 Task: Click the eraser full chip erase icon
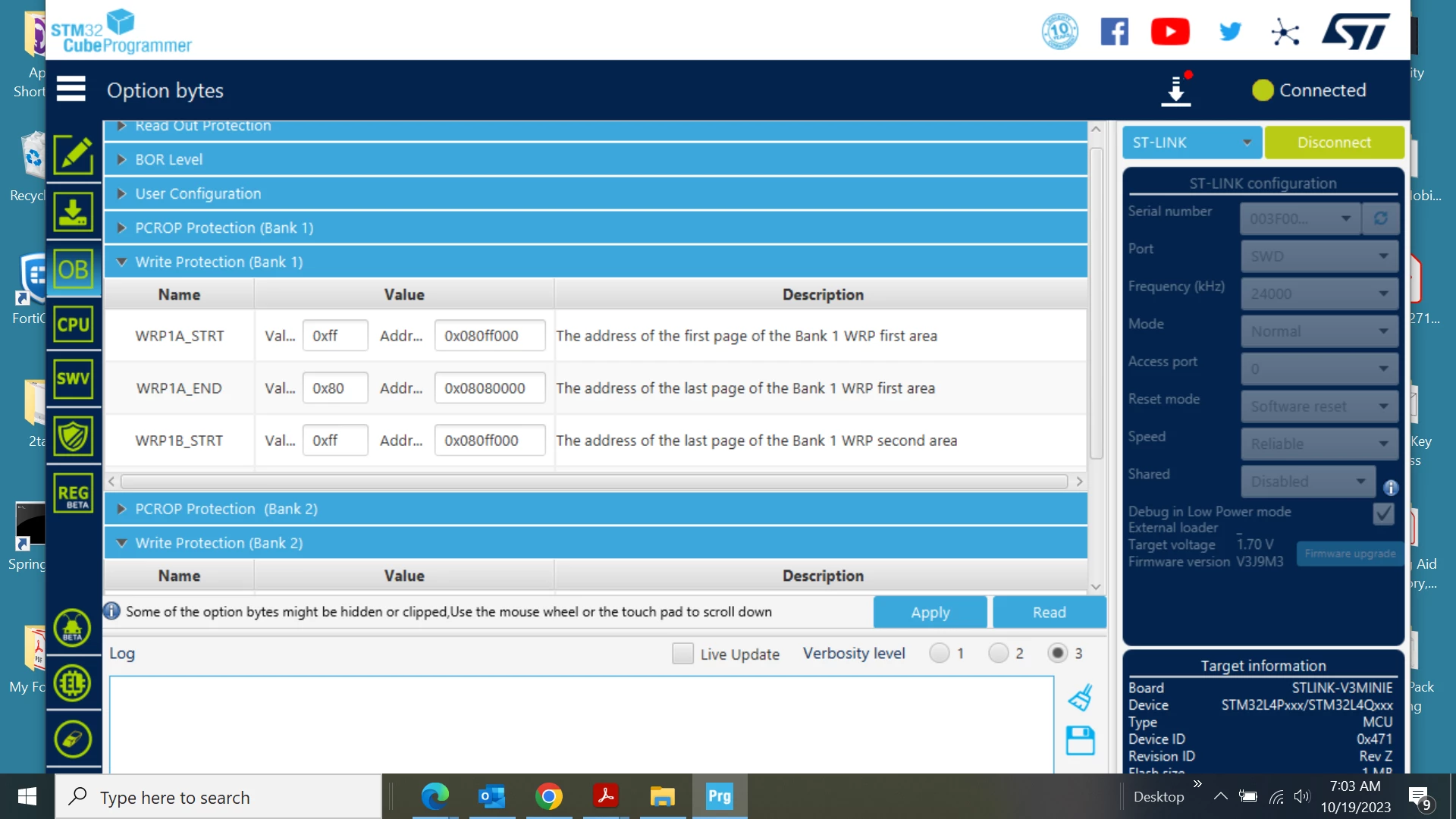click(73, 739)
